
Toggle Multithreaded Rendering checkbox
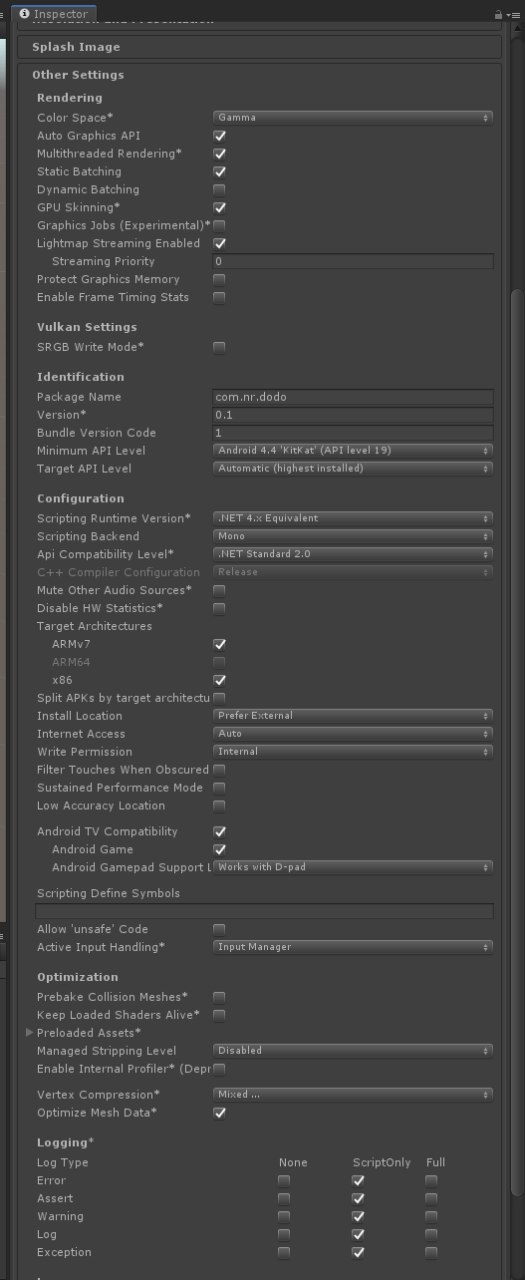coord(219,154)
